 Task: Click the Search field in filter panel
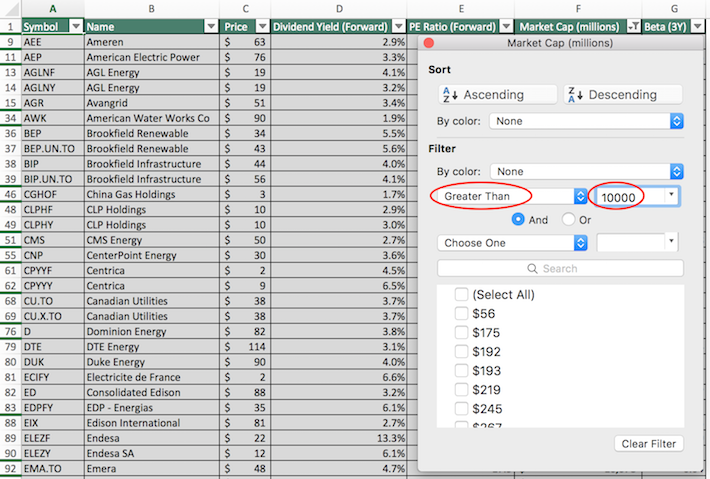[x=560, y=268]
